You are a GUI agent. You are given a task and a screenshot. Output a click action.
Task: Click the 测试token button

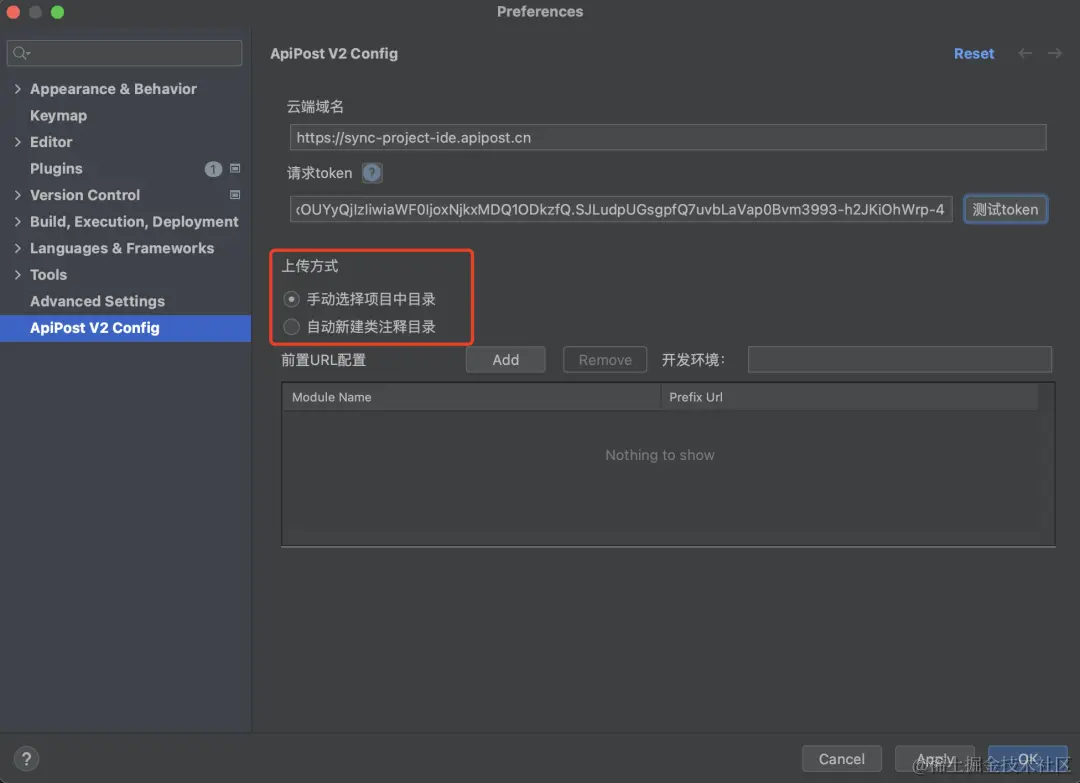(x=1005, y=209)
